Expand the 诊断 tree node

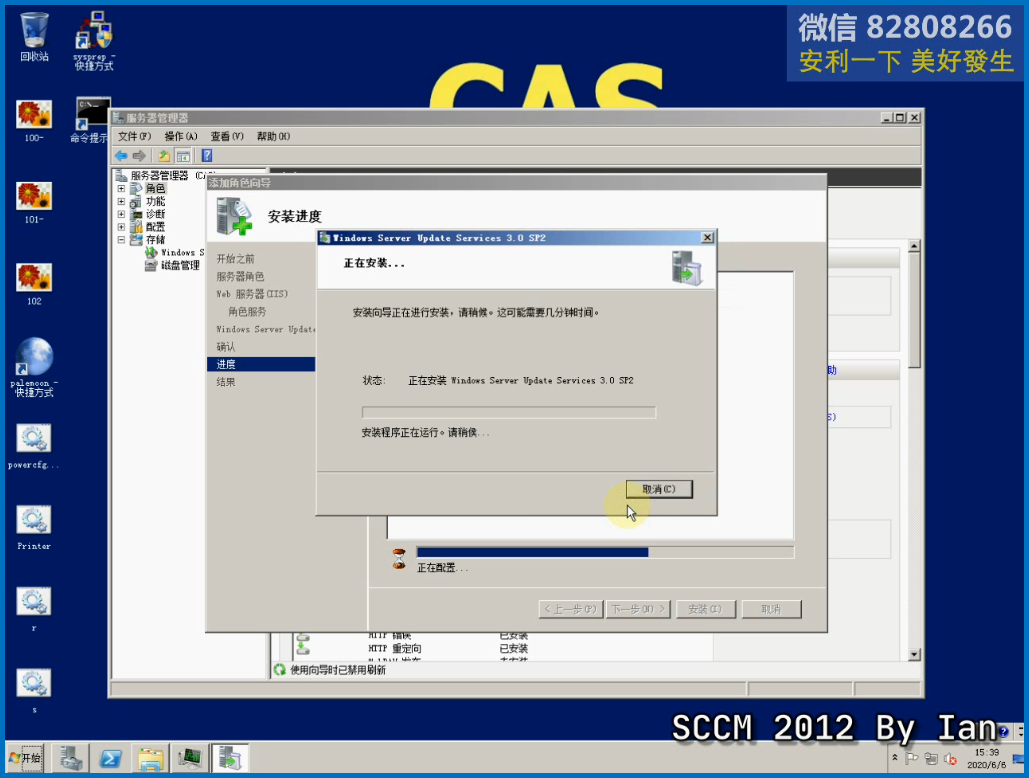click(x=121, y=214)
